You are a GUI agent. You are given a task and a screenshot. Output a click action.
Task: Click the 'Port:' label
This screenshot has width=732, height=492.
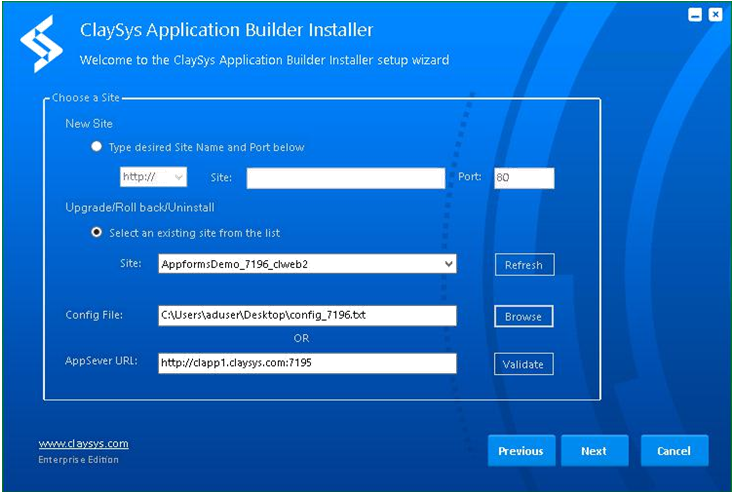tap(470, 177)
